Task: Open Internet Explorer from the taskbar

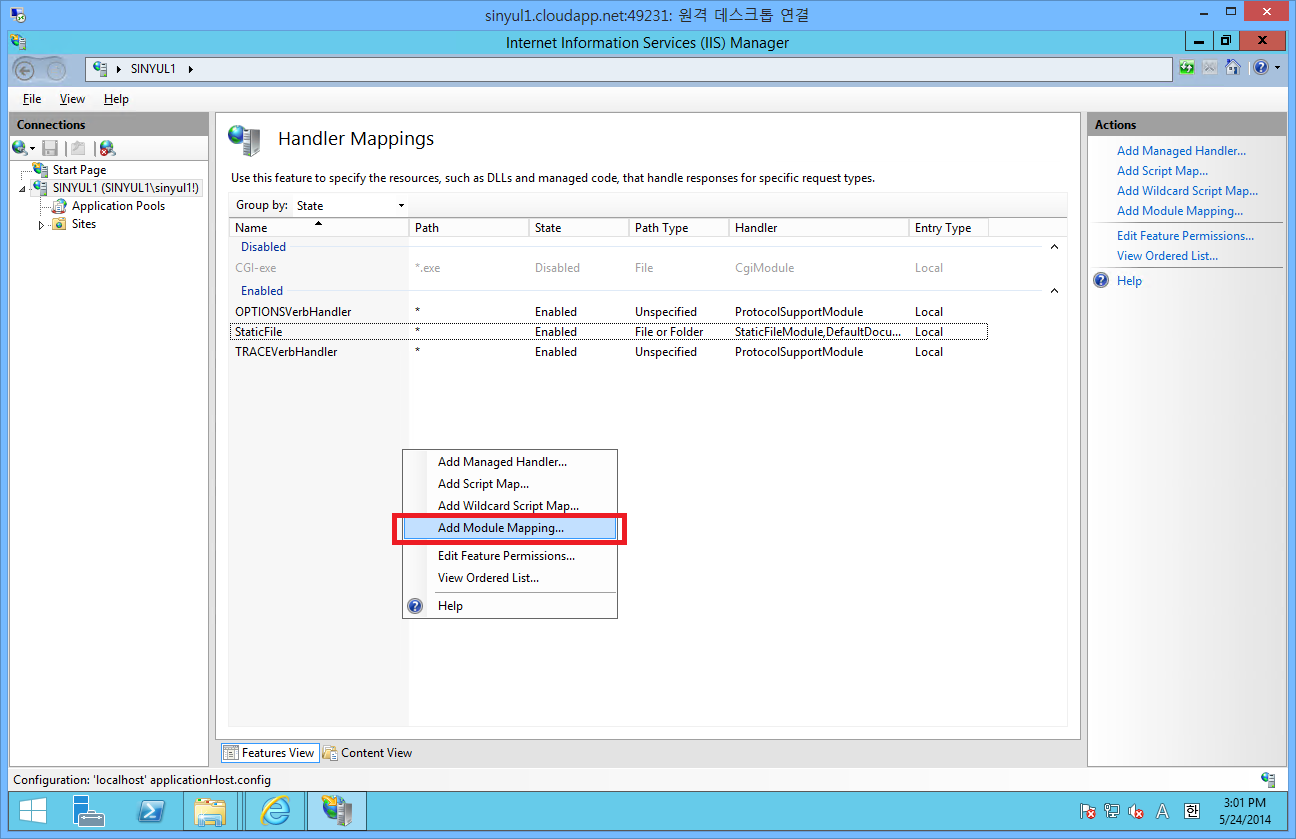Action: coord(277,810)
